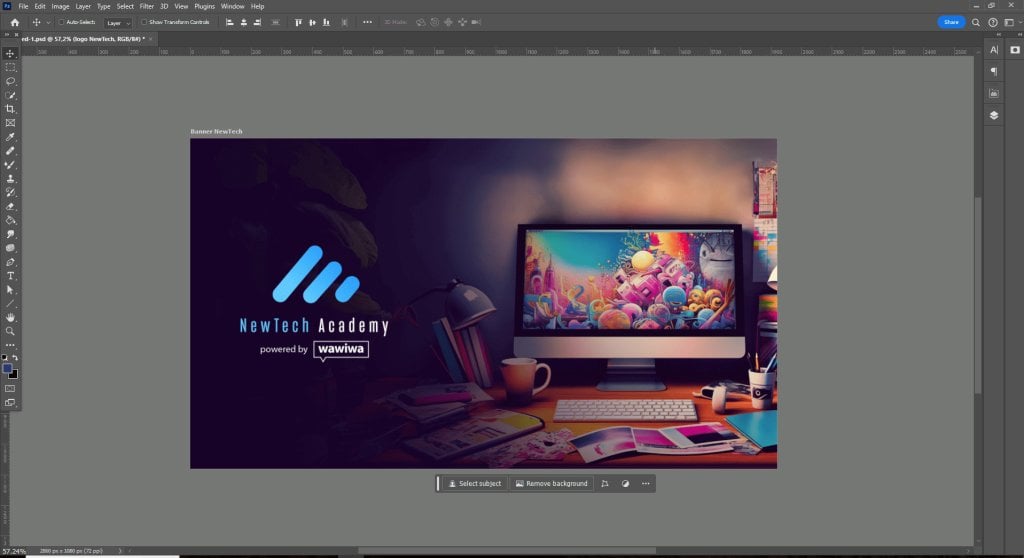
Task: Select the Clone Stamp tool
Action: tap(10, 178)
